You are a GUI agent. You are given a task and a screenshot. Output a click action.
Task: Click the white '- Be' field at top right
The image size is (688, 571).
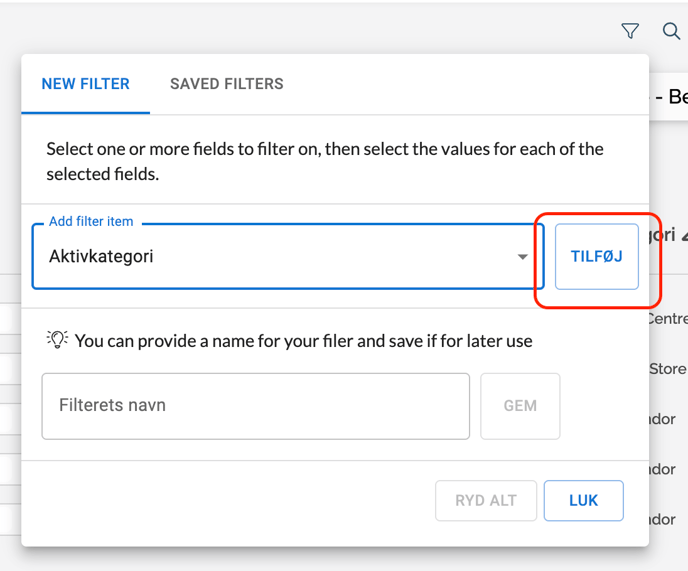pyautogui.click(x=669, y=97)
